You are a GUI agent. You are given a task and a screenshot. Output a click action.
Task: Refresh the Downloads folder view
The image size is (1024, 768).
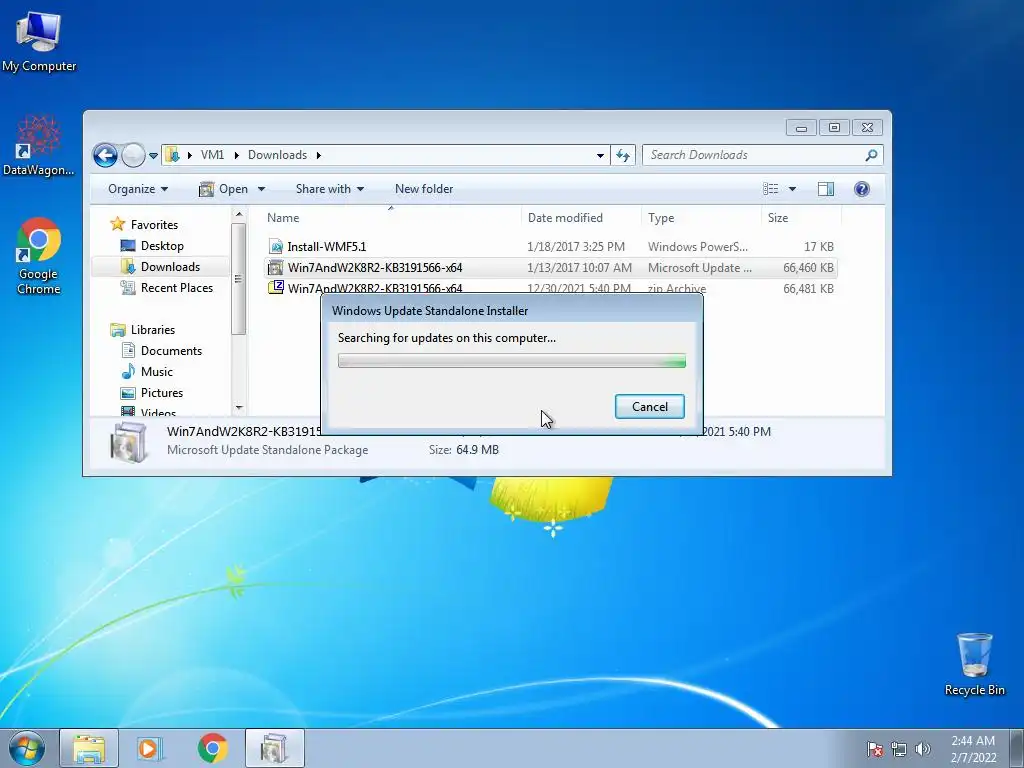[623, 155]
